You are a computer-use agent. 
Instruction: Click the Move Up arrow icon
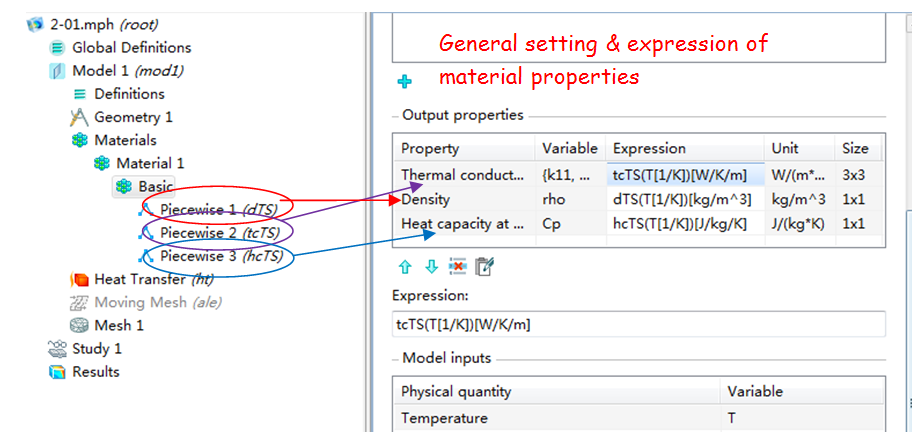pos(405,267)
